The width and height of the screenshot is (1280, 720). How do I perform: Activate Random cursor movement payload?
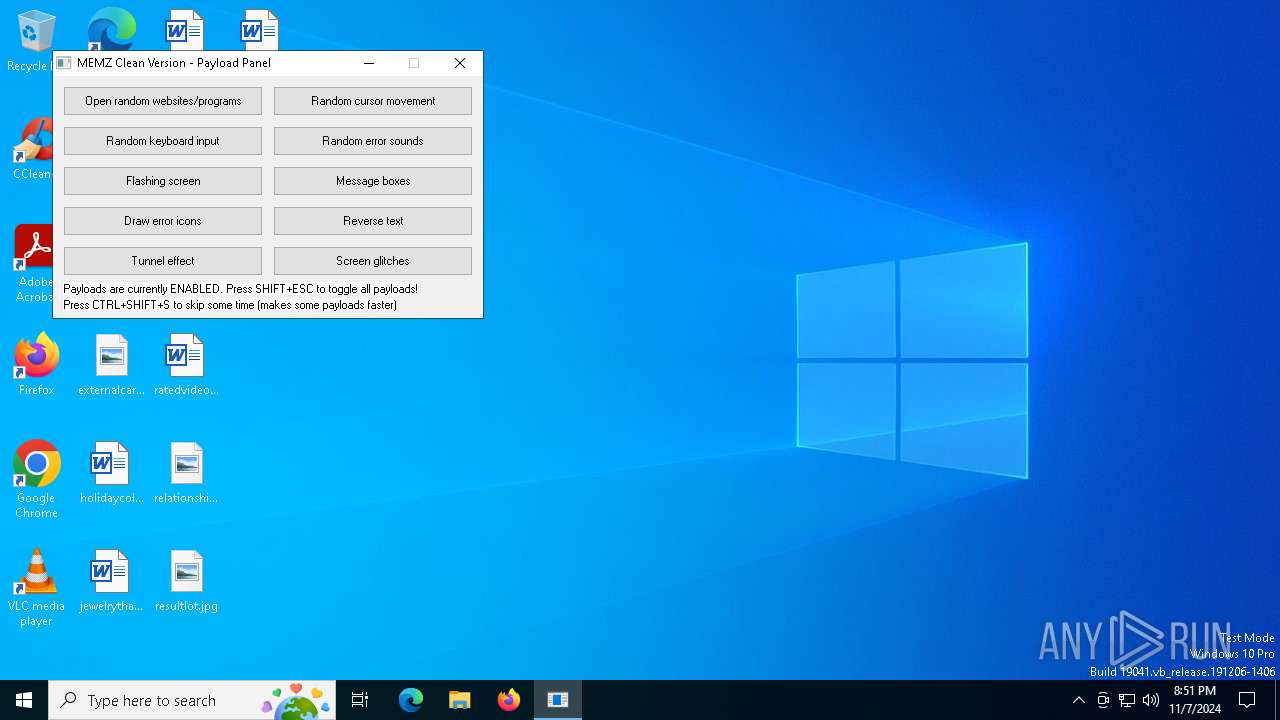click(373, 101)
